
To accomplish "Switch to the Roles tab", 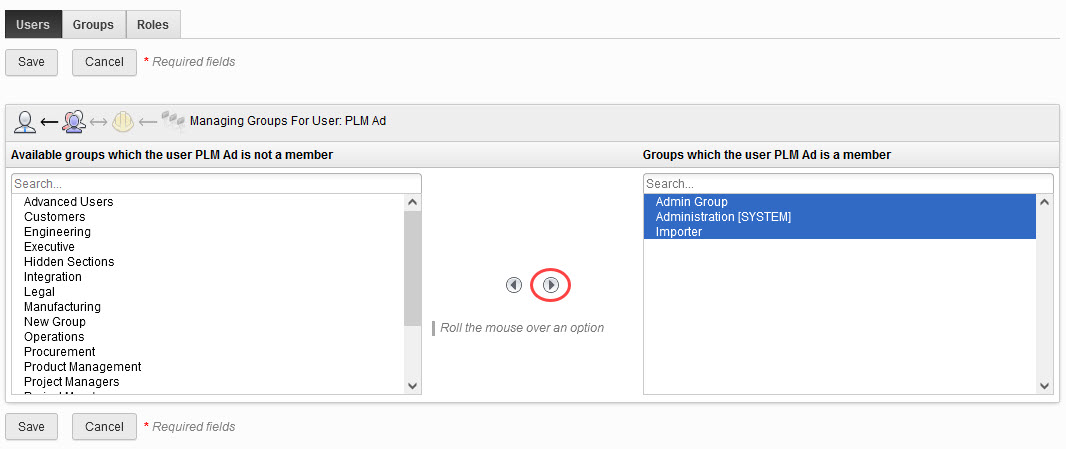I will coord(153,24).
